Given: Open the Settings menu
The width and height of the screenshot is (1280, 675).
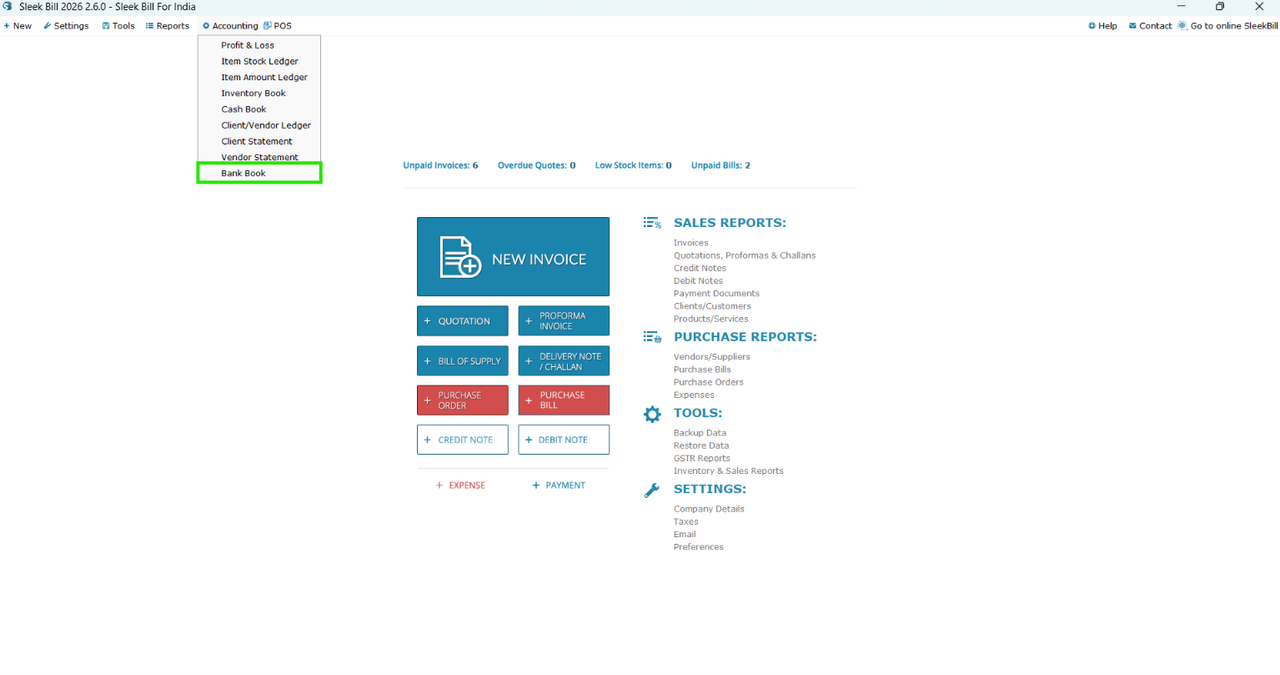Looking at the screenshot, I should [x=66, y=26].
